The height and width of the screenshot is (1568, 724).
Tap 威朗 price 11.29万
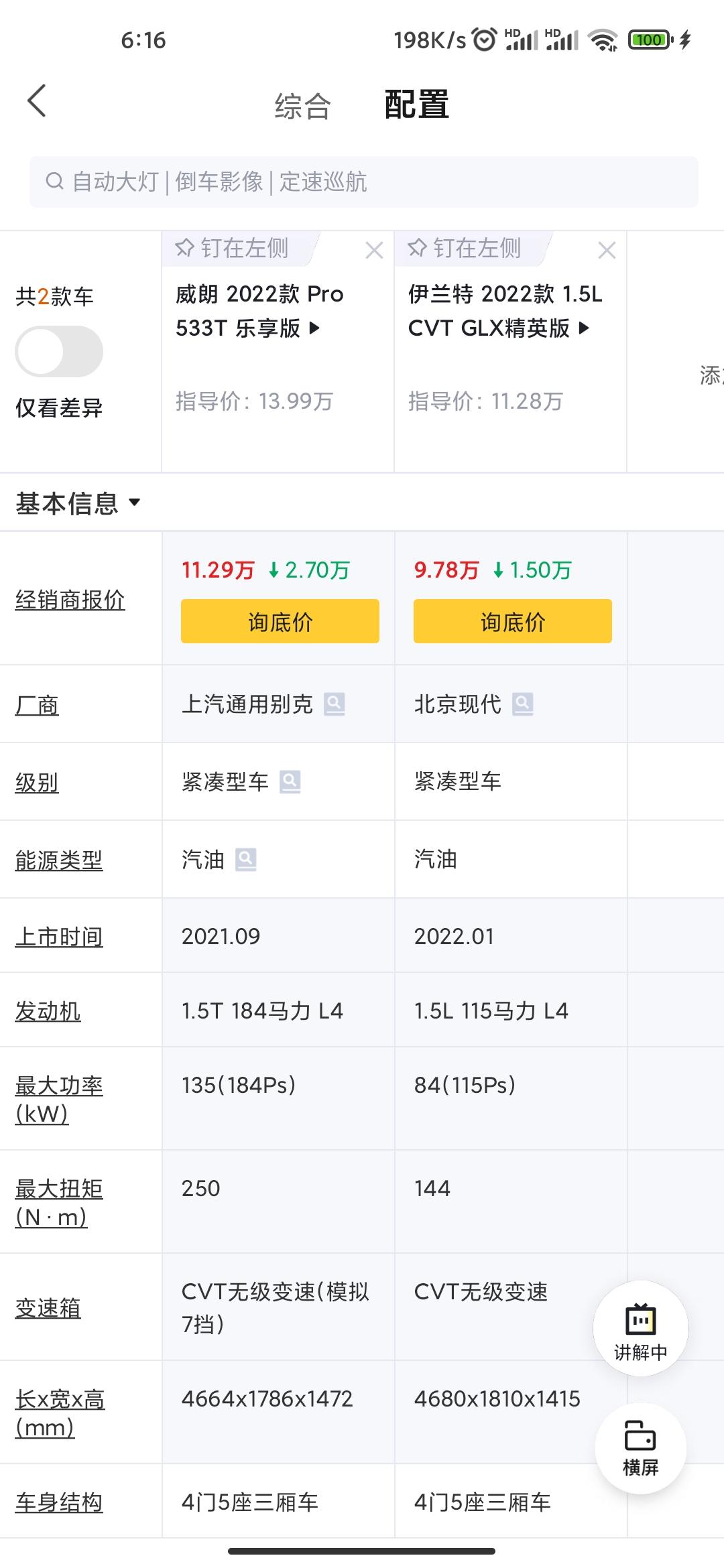coord(219,570)
